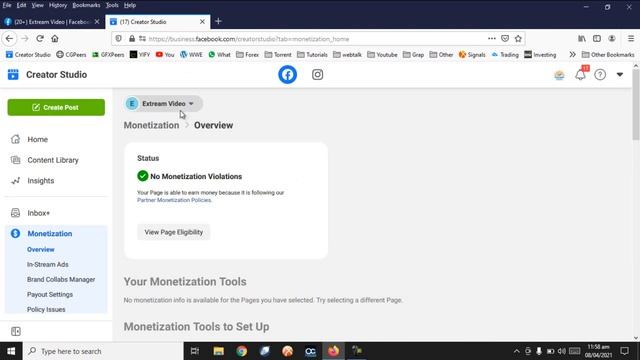Screen dimensions: 640x360
Task: Open the History menu
Action: coord(58,5)
